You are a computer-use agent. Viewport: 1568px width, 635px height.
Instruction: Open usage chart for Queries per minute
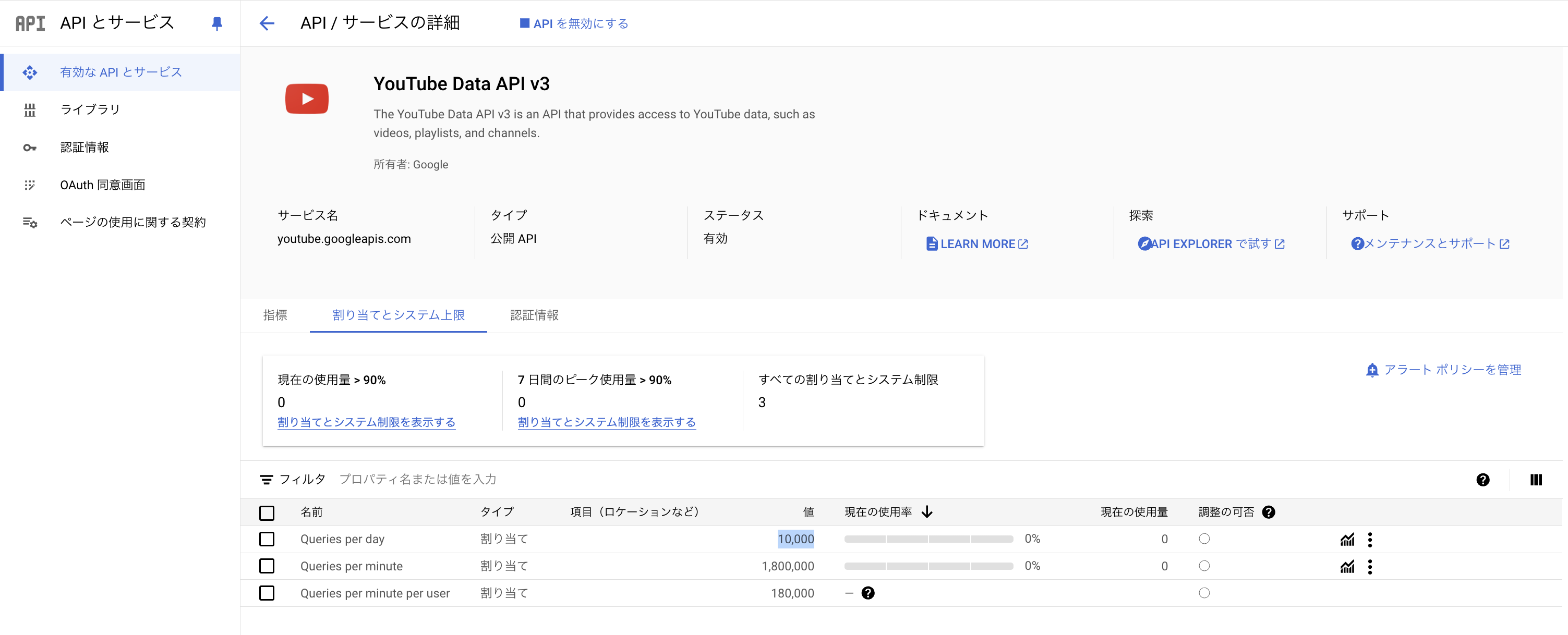point(1347,566)
